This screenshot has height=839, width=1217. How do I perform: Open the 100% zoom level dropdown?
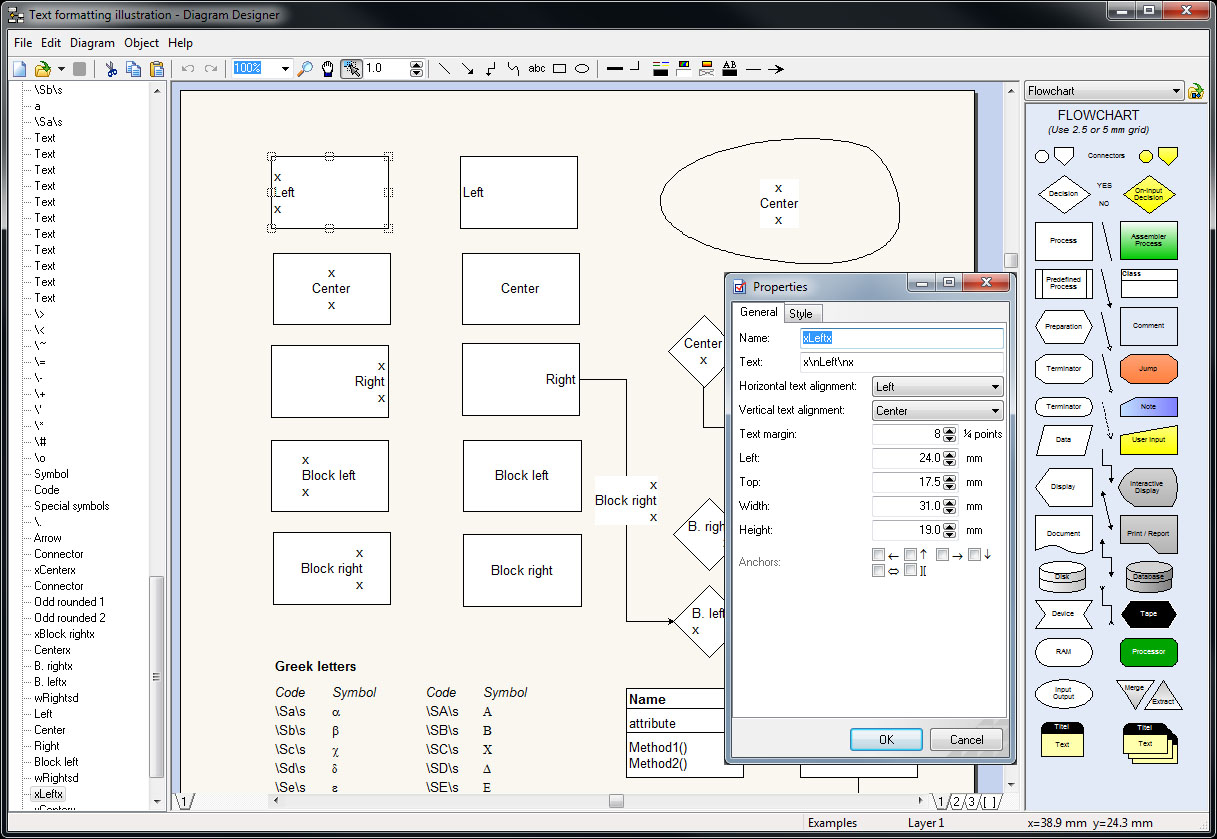click(x=285, y=69)
